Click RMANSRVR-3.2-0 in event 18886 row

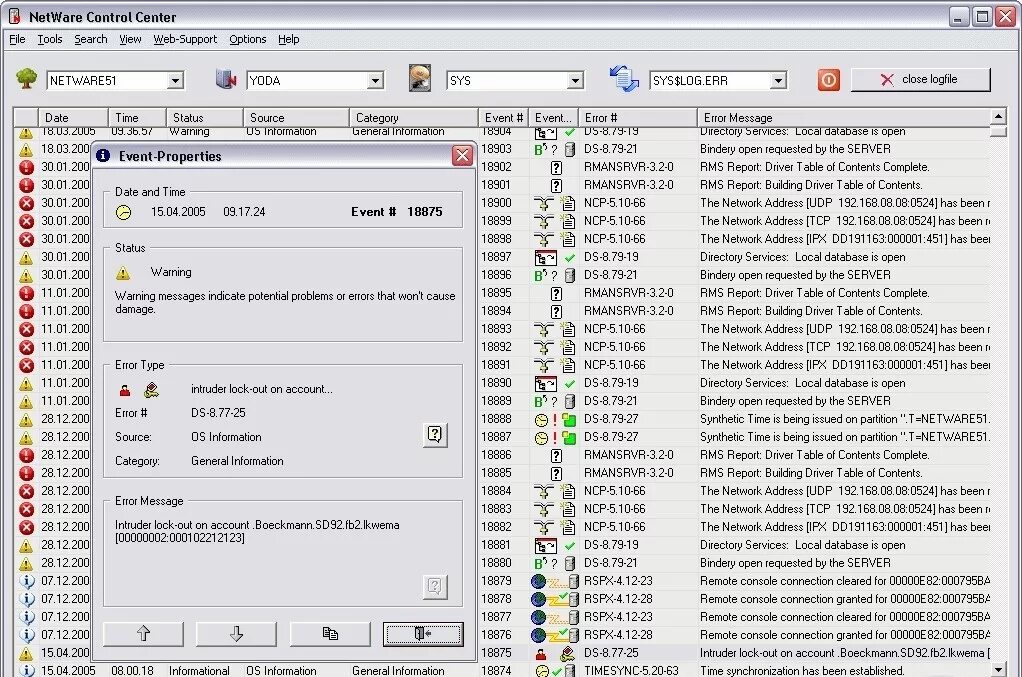point(629,455)
